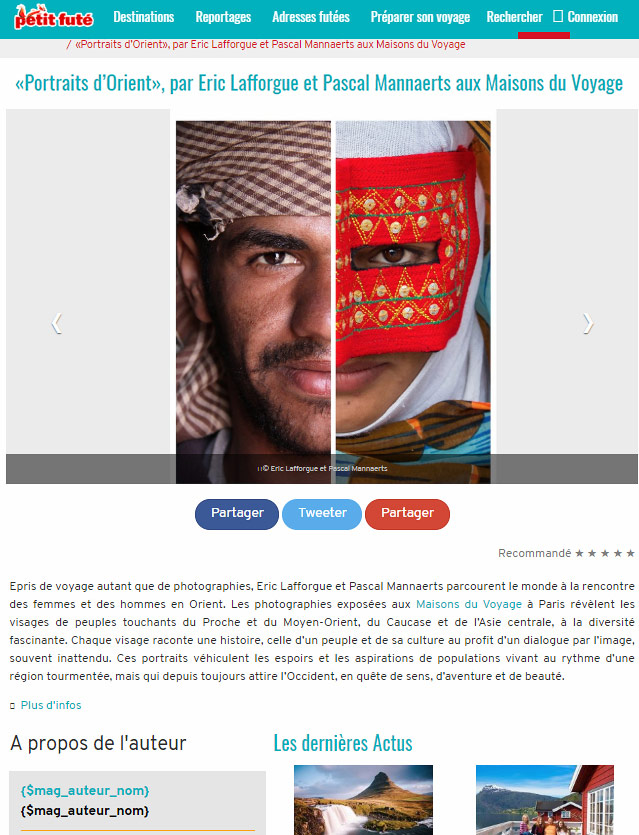
Task: Open the Plus d'infos link
Action: [x=51, y=705]
